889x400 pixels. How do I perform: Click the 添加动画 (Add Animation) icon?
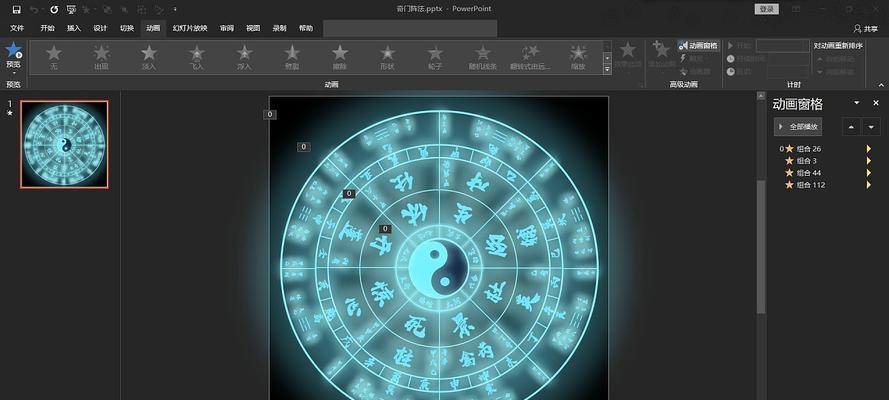(x=661, y=49)
